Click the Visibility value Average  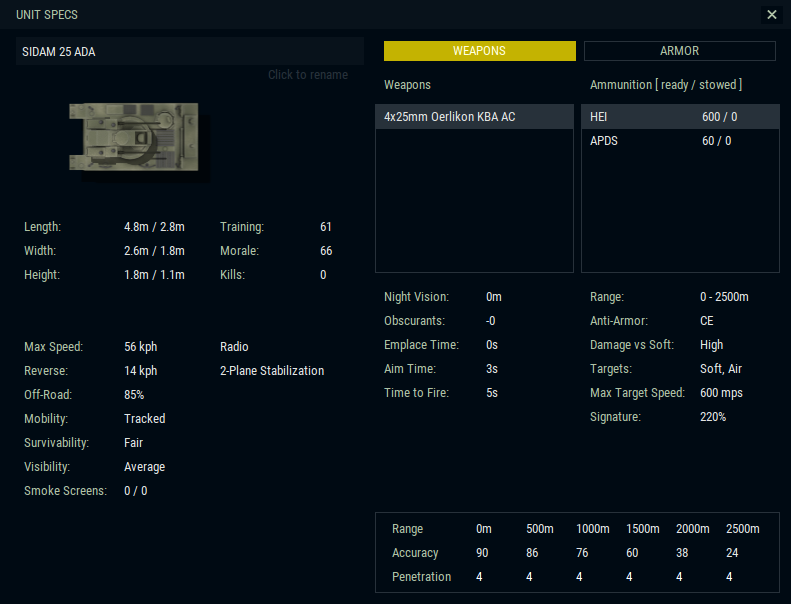(145, 467)
